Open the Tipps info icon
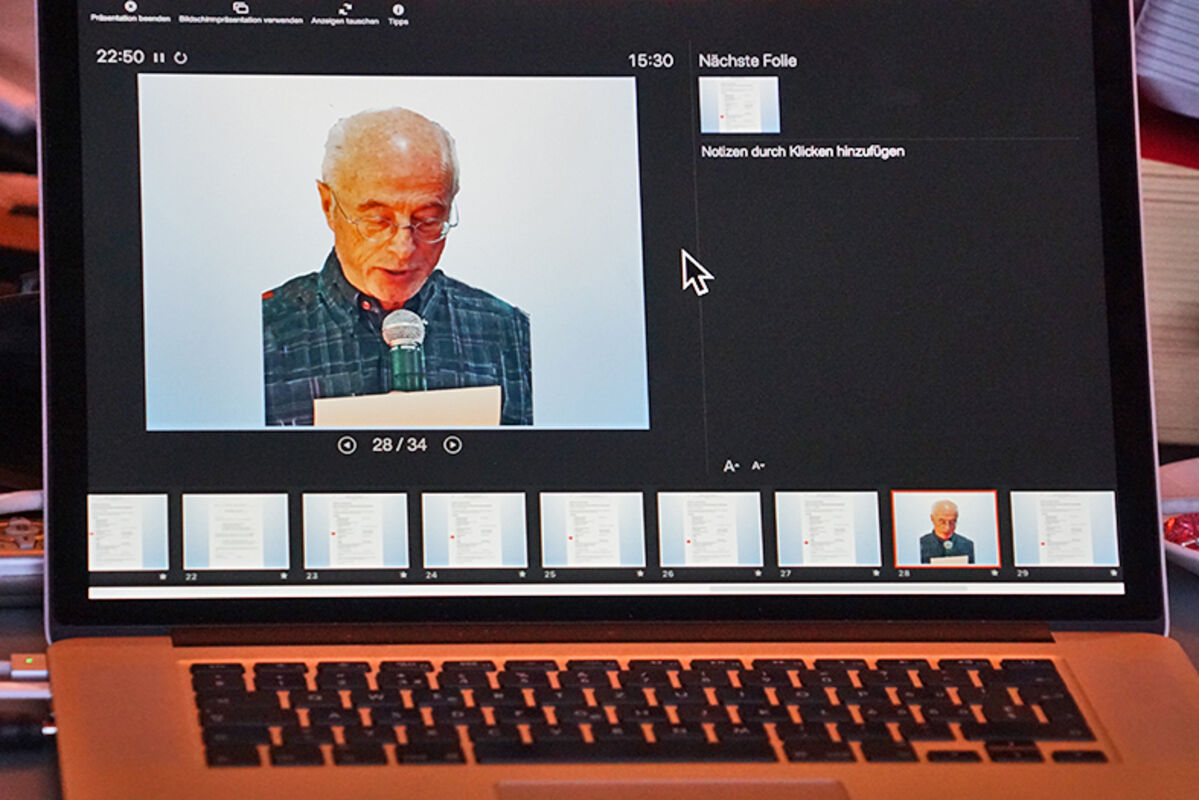Image resolution: width=1199 pixels, height=800 pixels. pyautogui.click(x=398, y=9)
